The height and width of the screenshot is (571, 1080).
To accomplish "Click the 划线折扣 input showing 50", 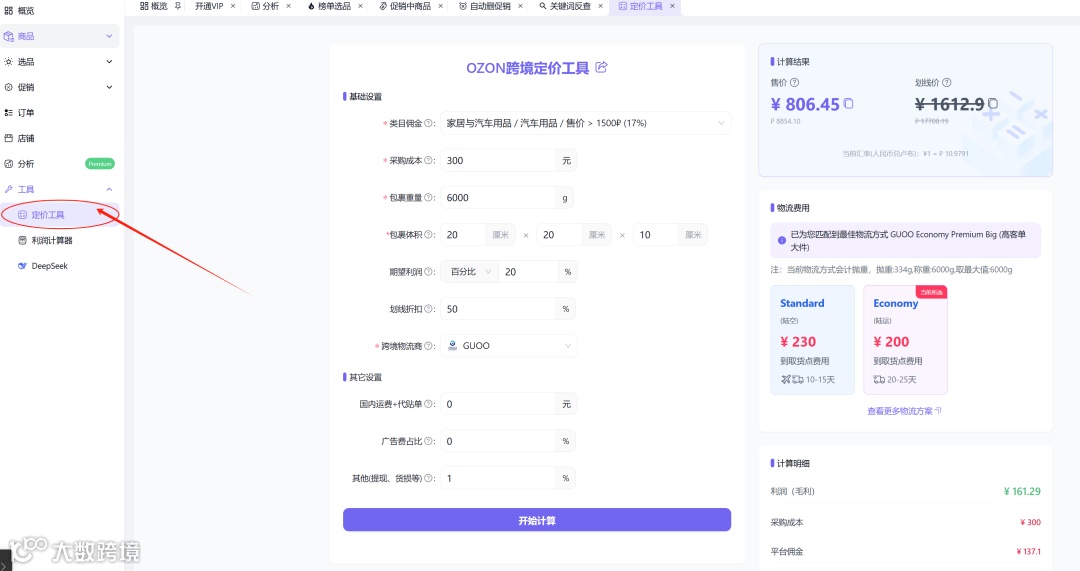I will pyautogui.click(x=497, y=309).
